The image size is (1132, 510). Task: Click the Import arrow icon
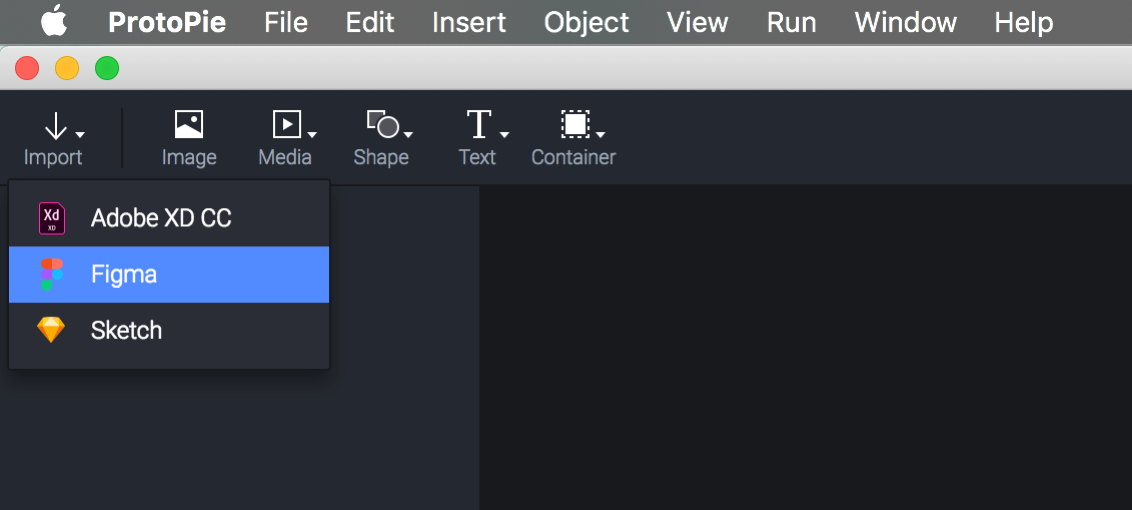[x=55, y=126]
